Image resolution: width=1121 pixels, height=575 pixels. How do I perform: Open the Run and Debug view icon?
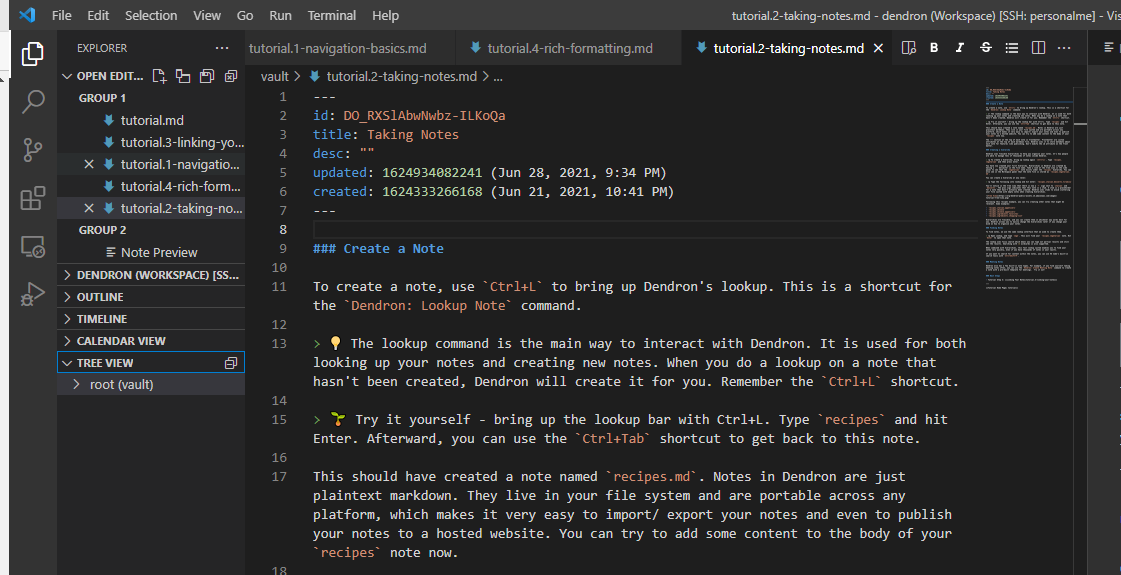tap(32, 294)
